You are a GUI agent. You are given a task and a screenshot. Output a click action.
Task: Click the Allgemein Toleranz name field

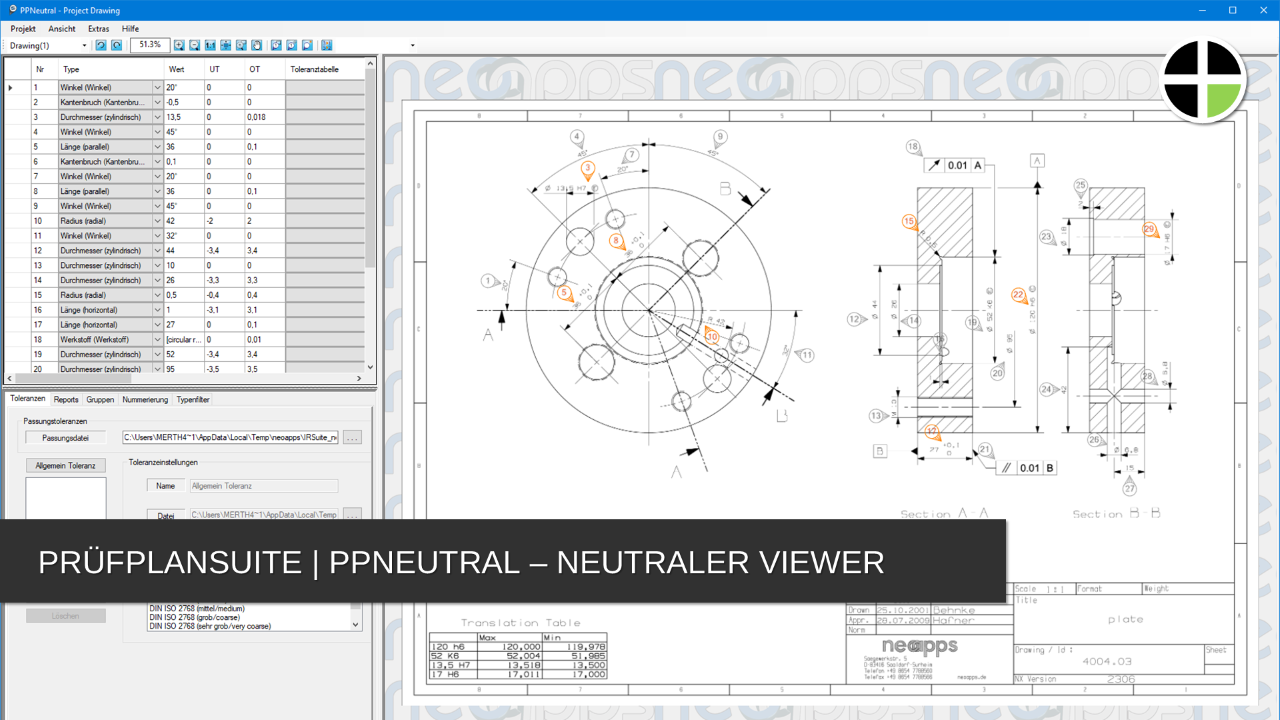point(263,486)
